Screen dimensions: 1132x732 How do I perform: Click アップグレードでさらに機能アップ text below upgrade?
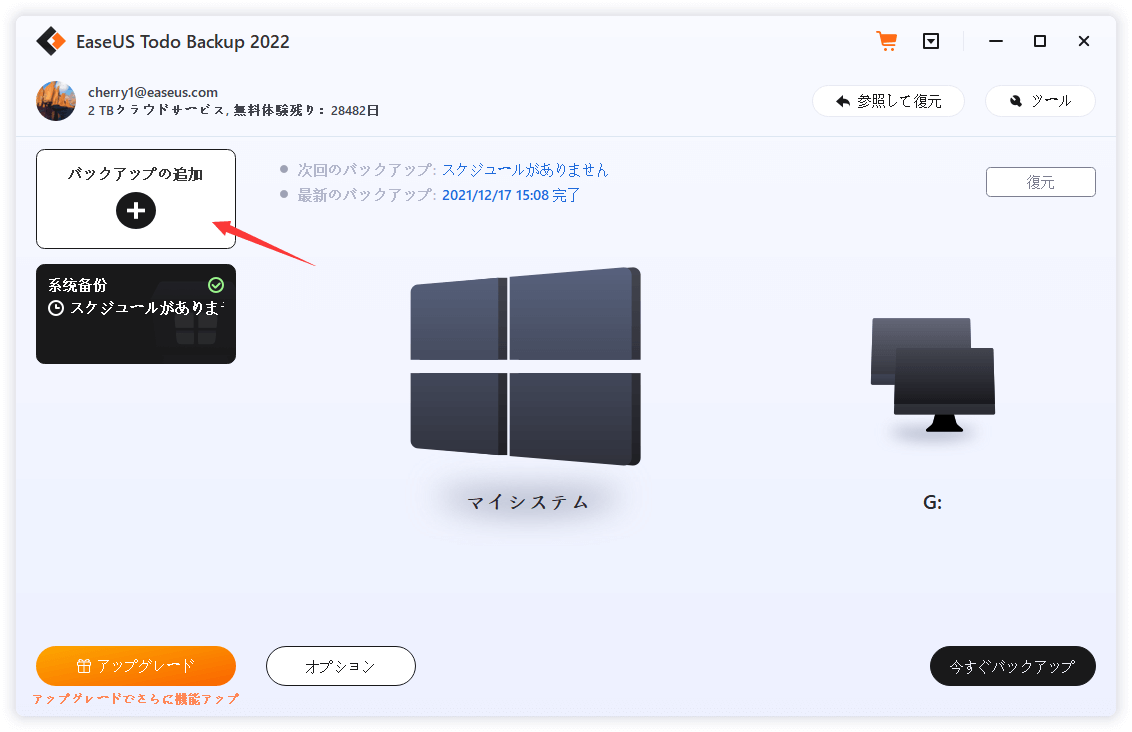coord(136,699)
